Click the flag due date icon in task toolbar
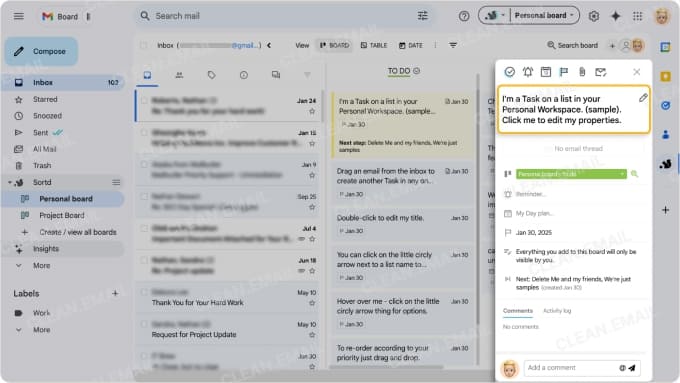The width and height of the screenshot is (680, 383). (563, 72)
